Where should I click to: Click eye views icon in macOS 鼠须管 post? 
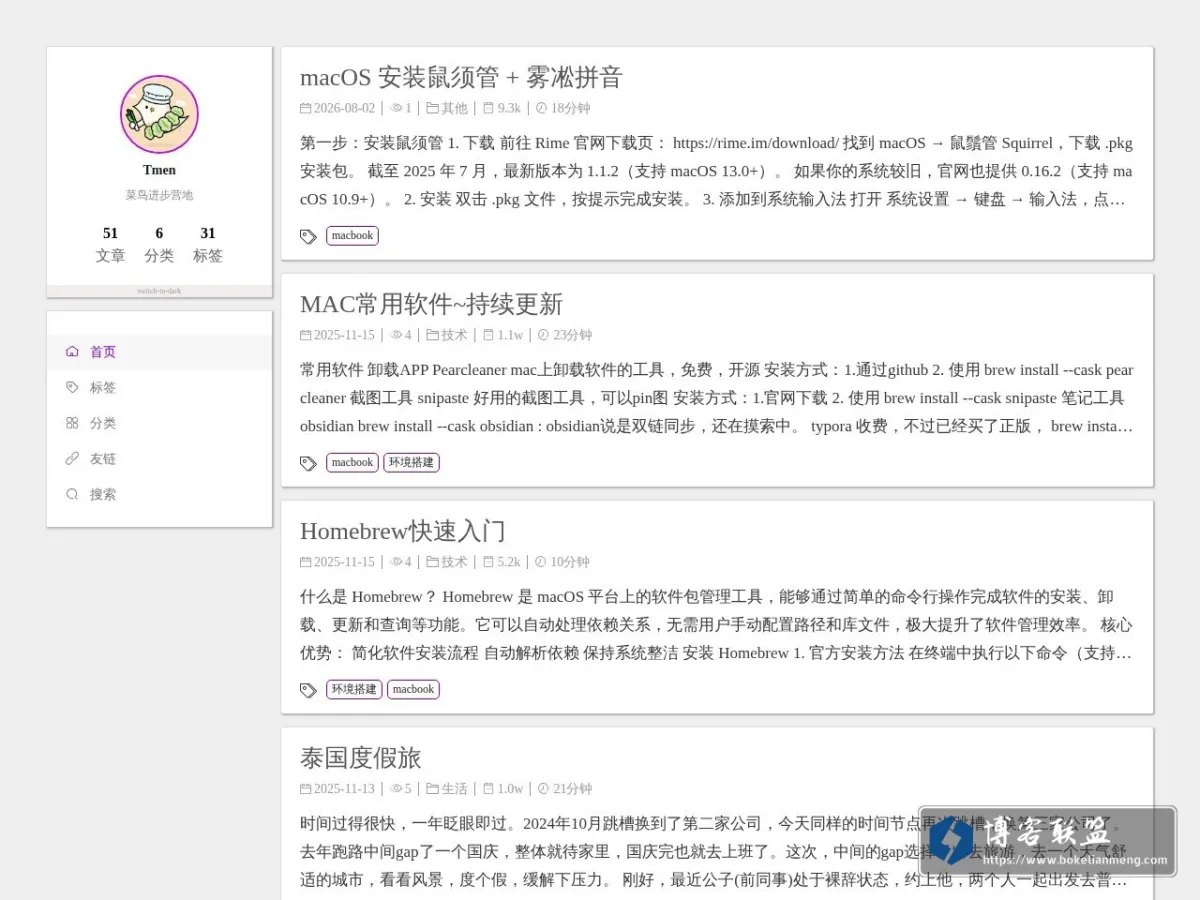tap(396, 108)
